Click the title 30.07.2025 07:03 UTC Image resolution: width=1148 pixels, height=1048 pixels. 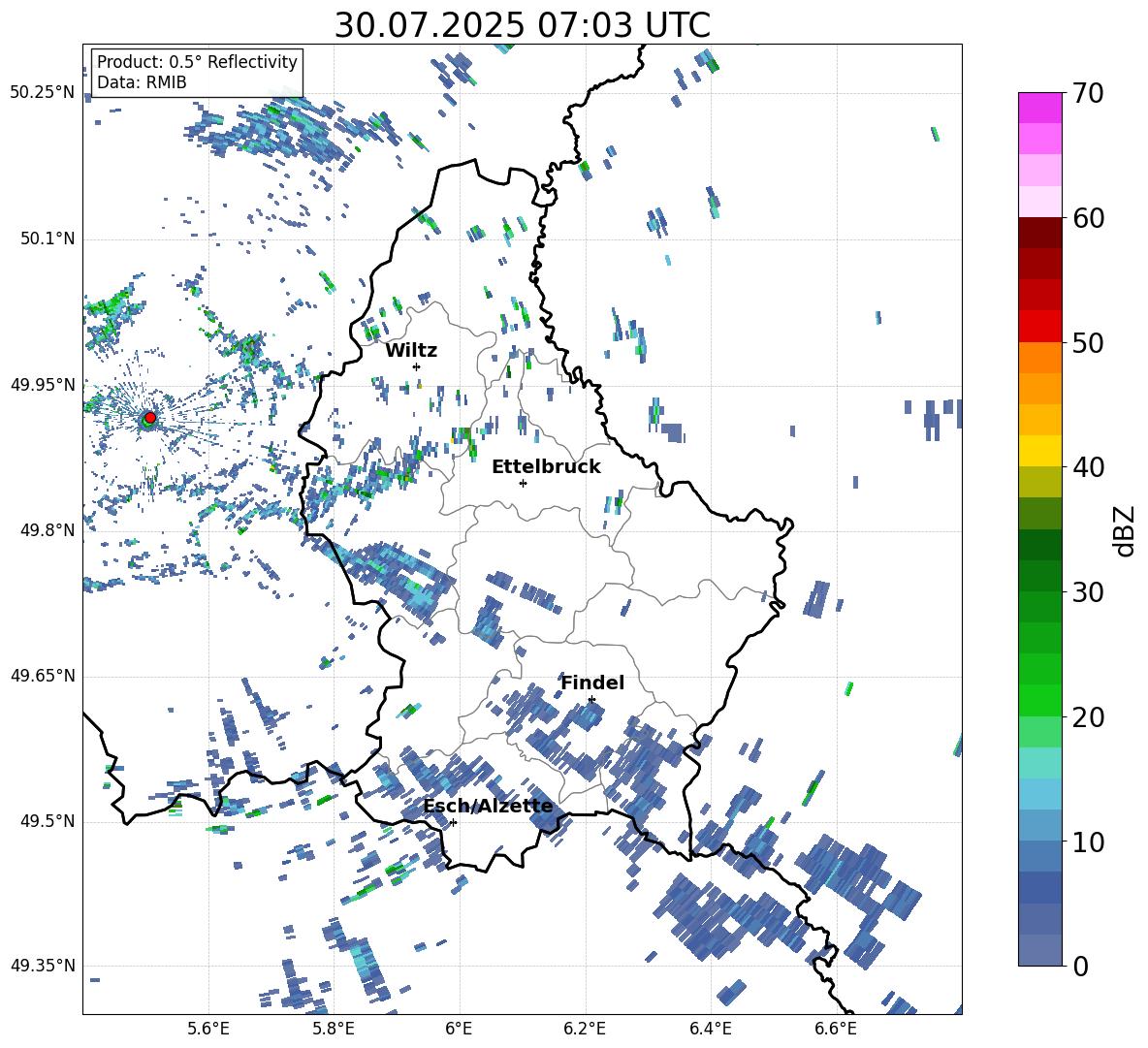[522, 25]
